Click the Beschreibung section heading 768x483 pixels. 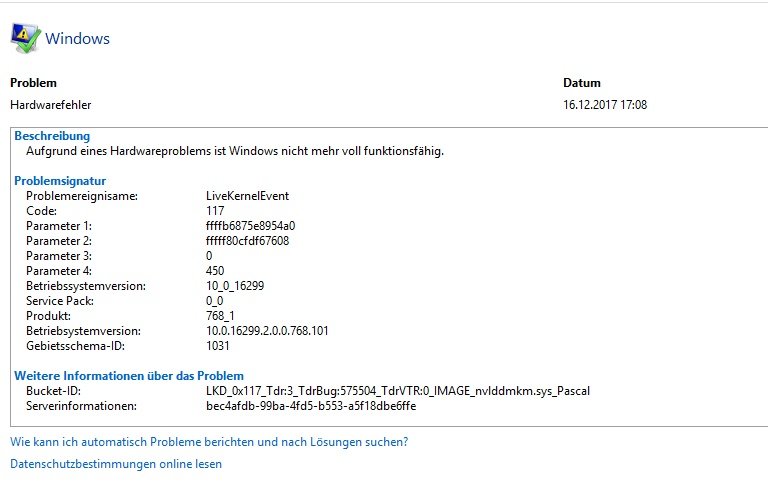pyautogui.click(x=52, y=136)
